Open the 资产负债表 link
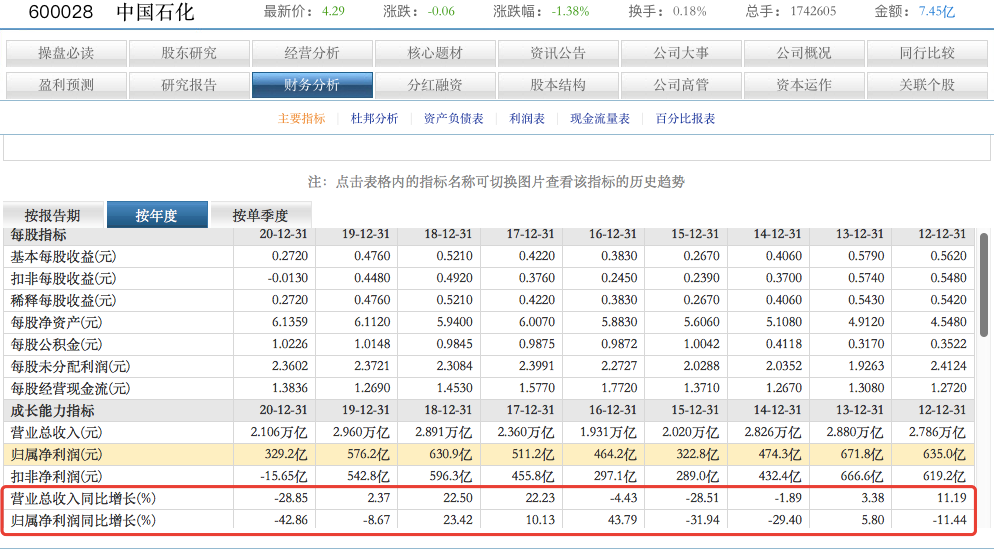 [x=453, y=118]
